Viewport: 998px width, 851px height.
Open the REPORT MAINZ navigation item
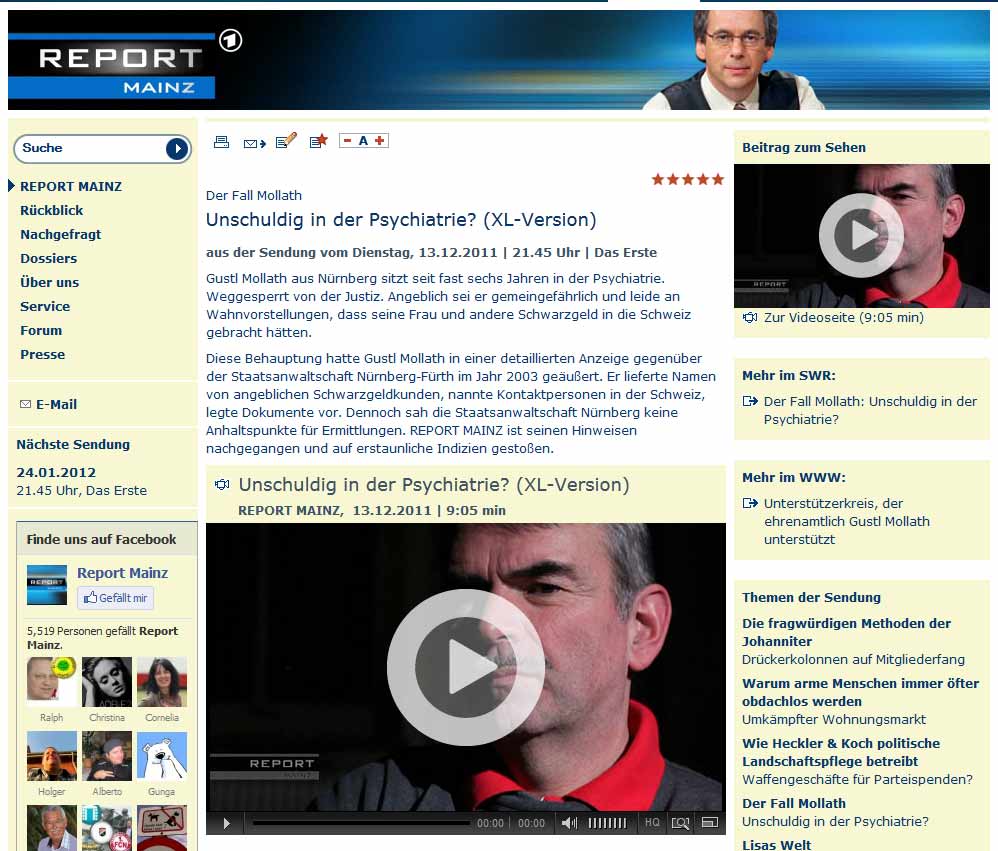[x=71, y=186]
